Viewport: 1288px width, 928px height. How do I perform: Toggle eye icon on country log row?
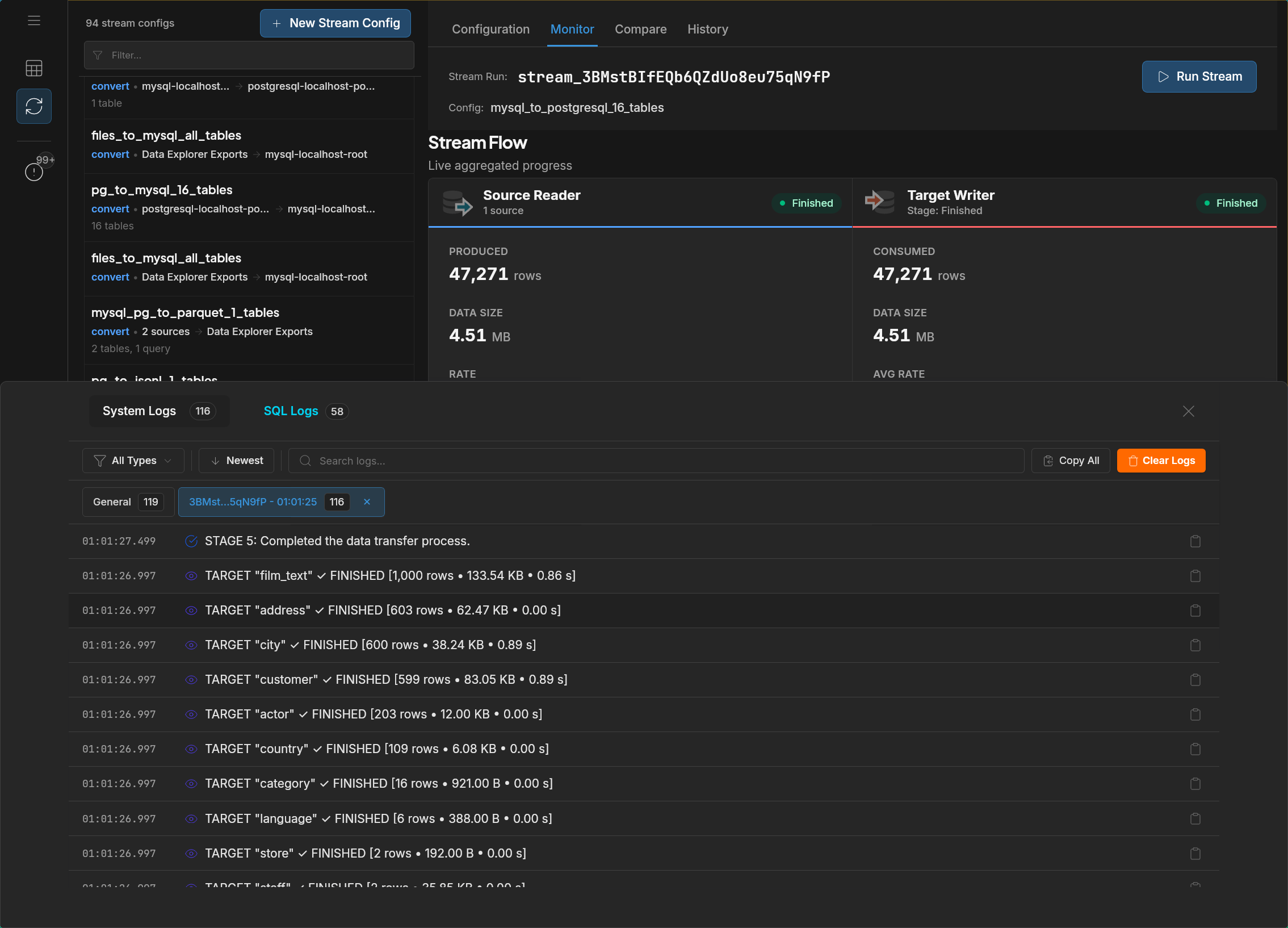pos(191,749)
